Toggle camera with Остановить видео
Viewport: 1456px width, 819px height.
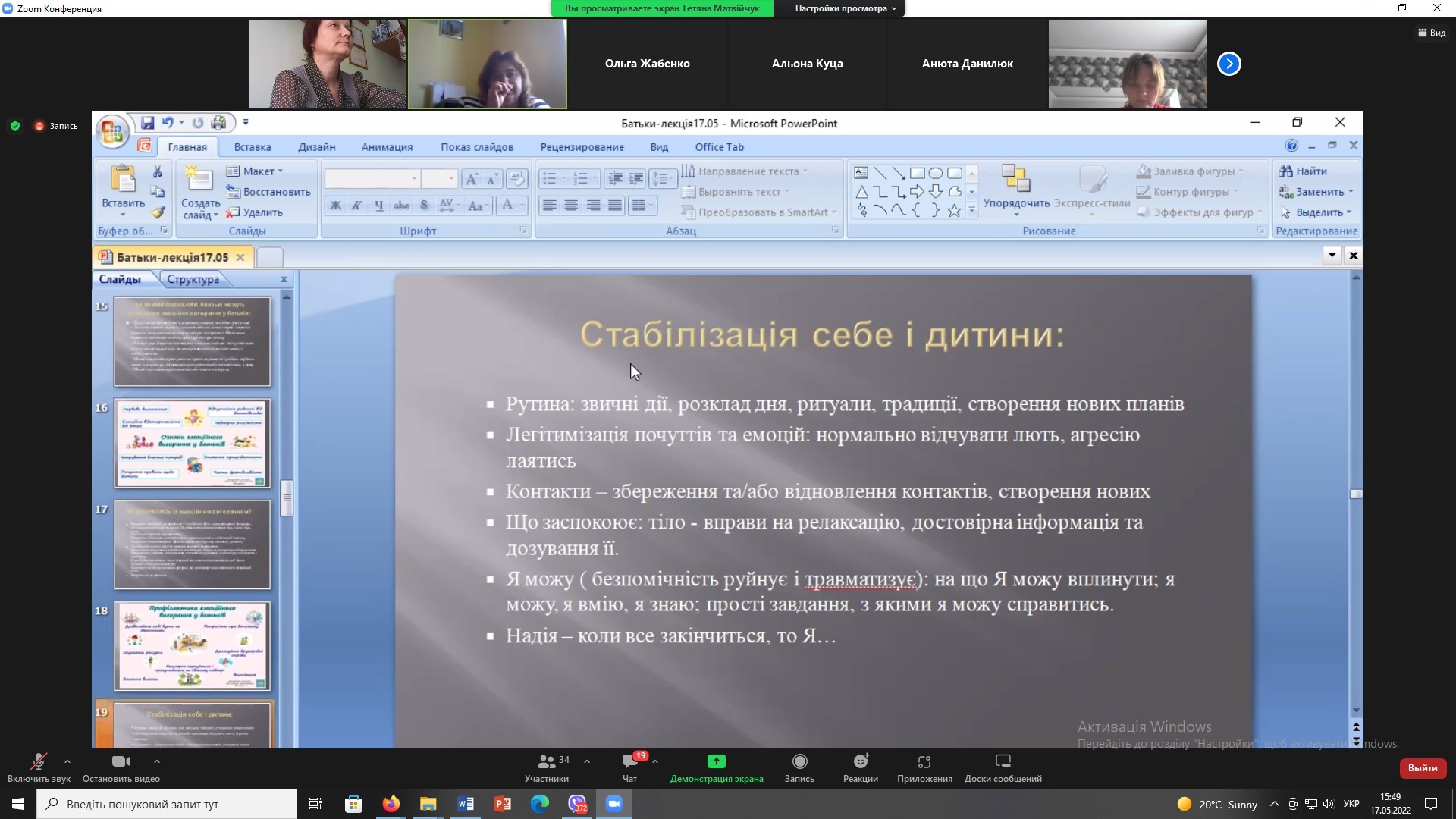coord(121,762)
